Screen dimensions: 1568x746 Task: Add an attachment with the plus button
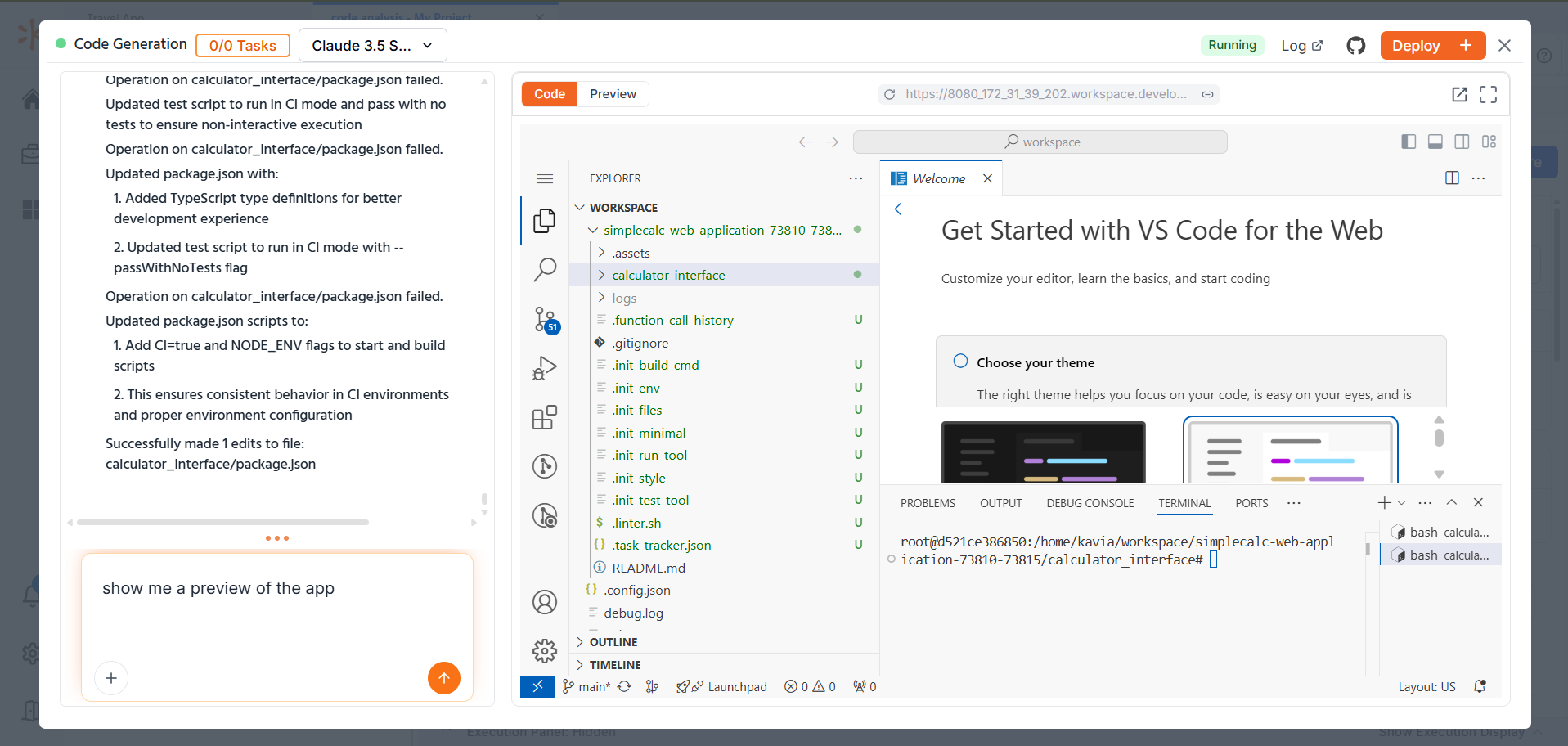(111, 678)
